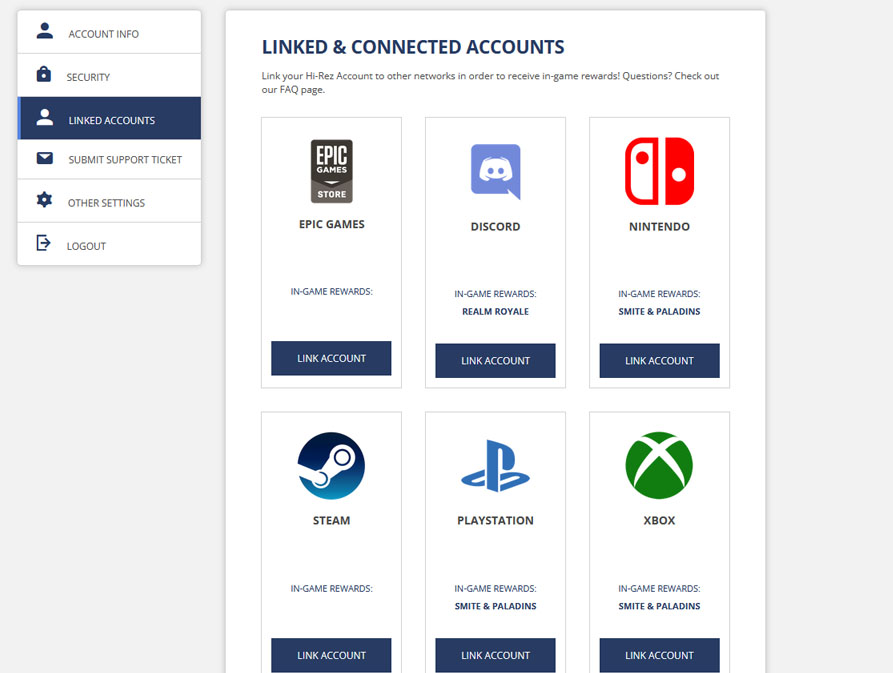
Task: Select the Nintendo Switch icon
Action: (659, 172)
